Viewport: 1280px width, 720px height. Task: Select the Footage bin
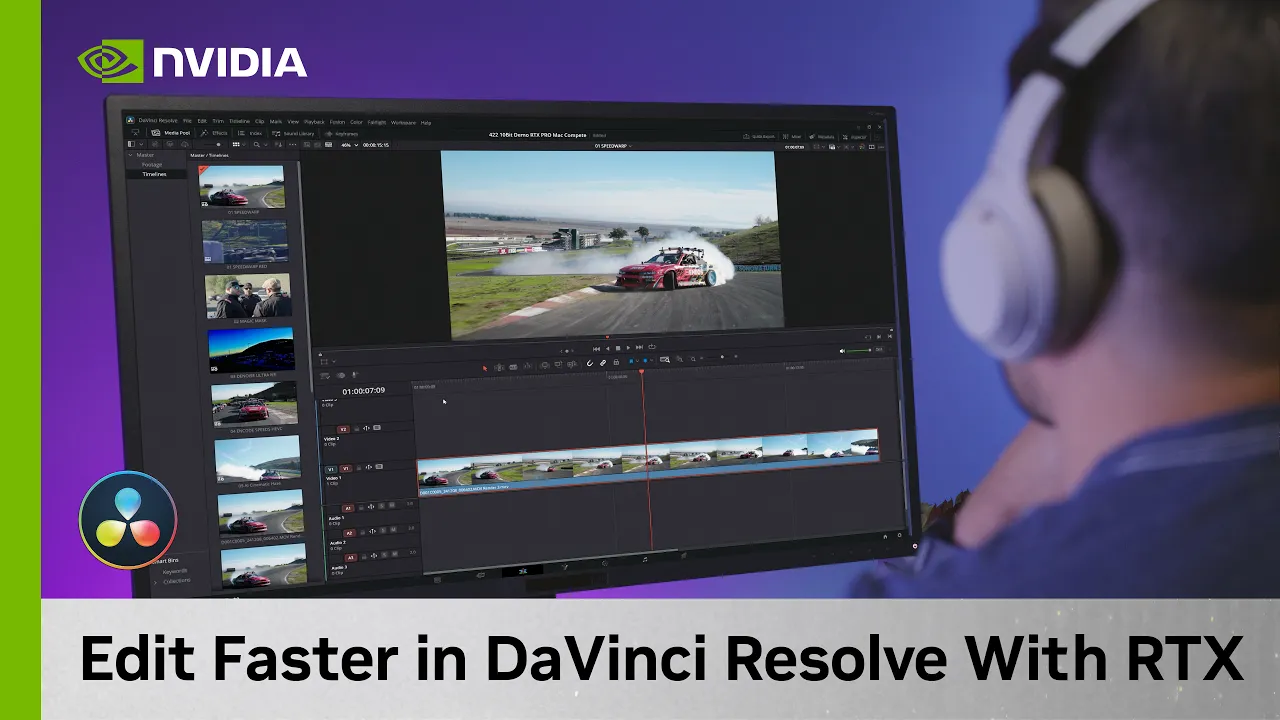151,164
